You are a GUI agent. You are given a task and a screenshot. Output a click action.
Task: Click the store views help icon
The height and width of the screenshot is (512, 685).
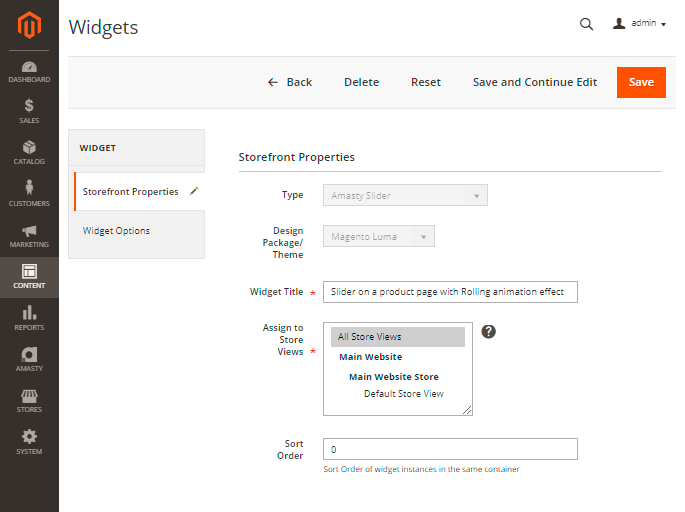point(488,332)
